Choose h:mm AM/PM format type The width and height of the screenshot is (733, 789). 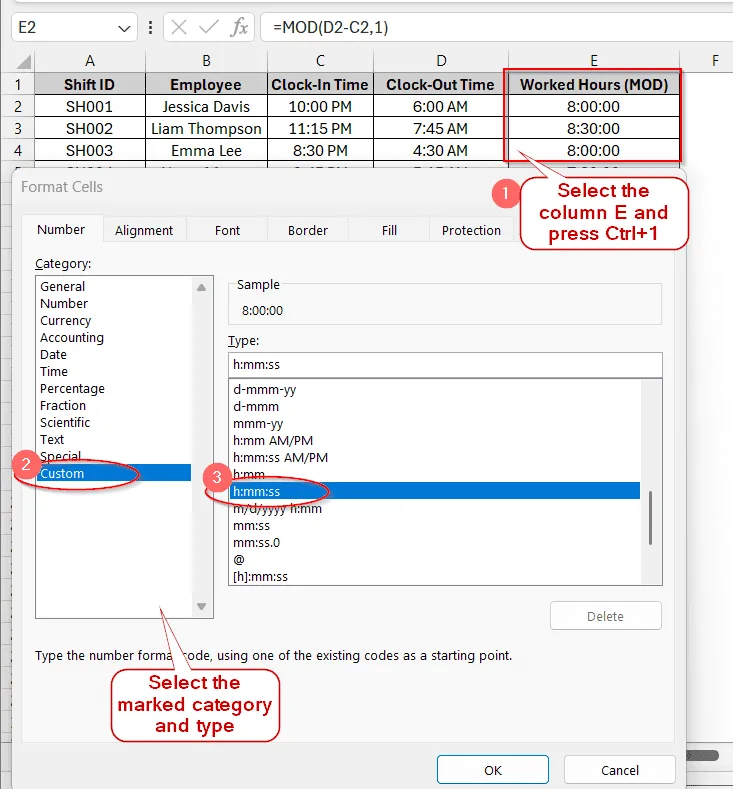click(x=435, y=441)
